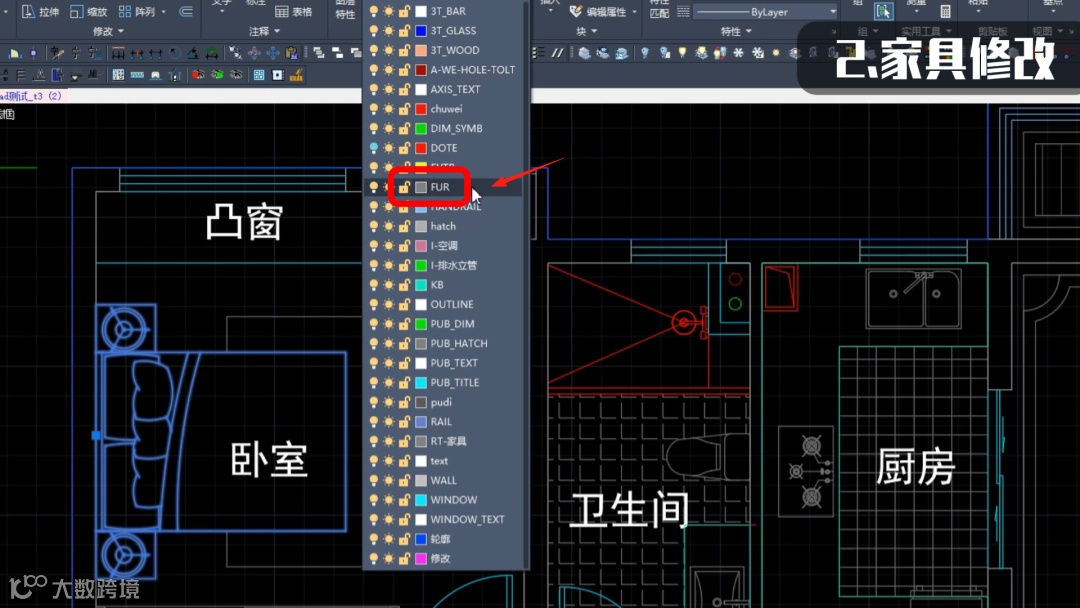Expand the 块 (Block) panel

587,31
